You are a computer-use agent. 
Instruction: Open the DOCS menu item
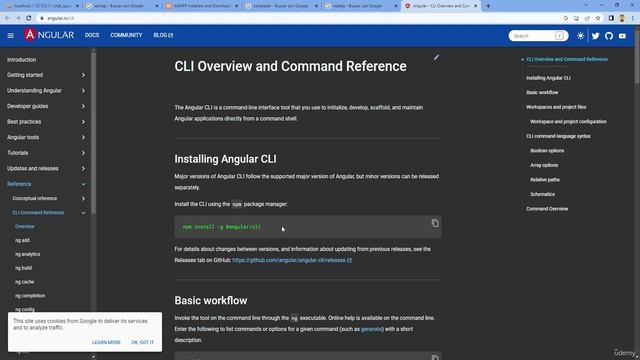pyautogui.click(x=92, y=35)
